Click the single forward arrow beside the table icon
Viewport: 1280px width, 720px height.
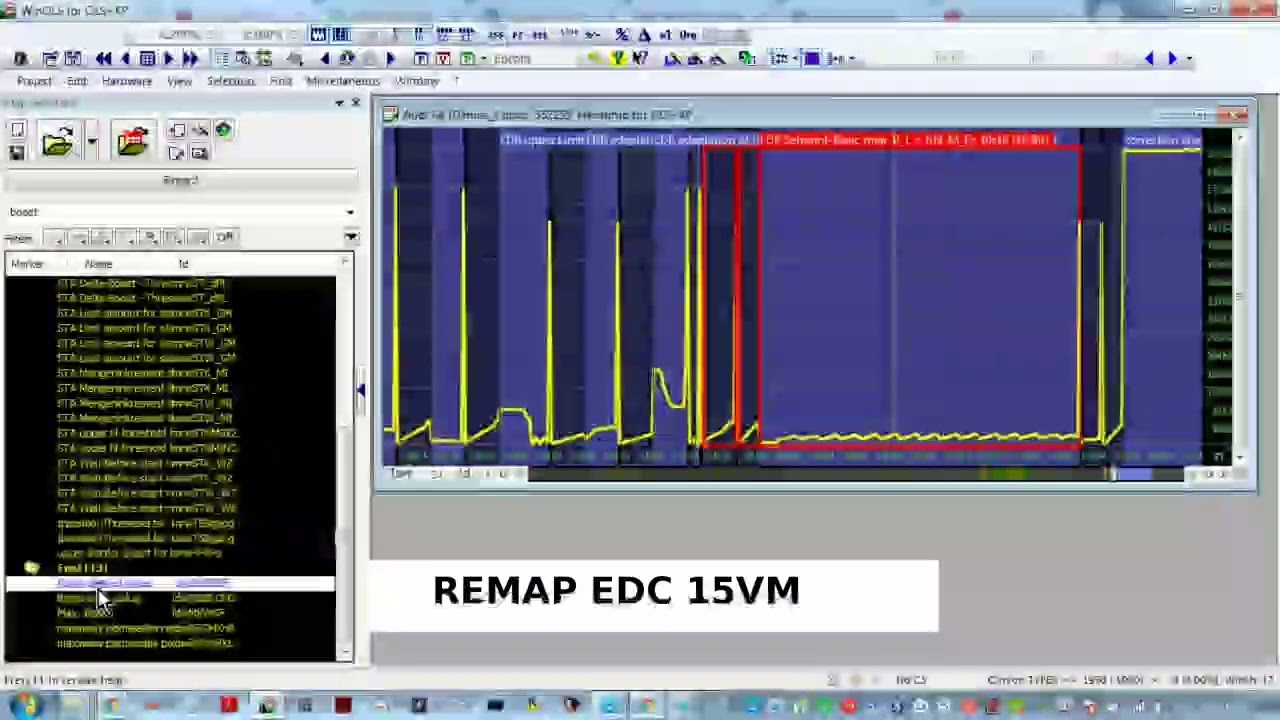(x=169, y=59)
